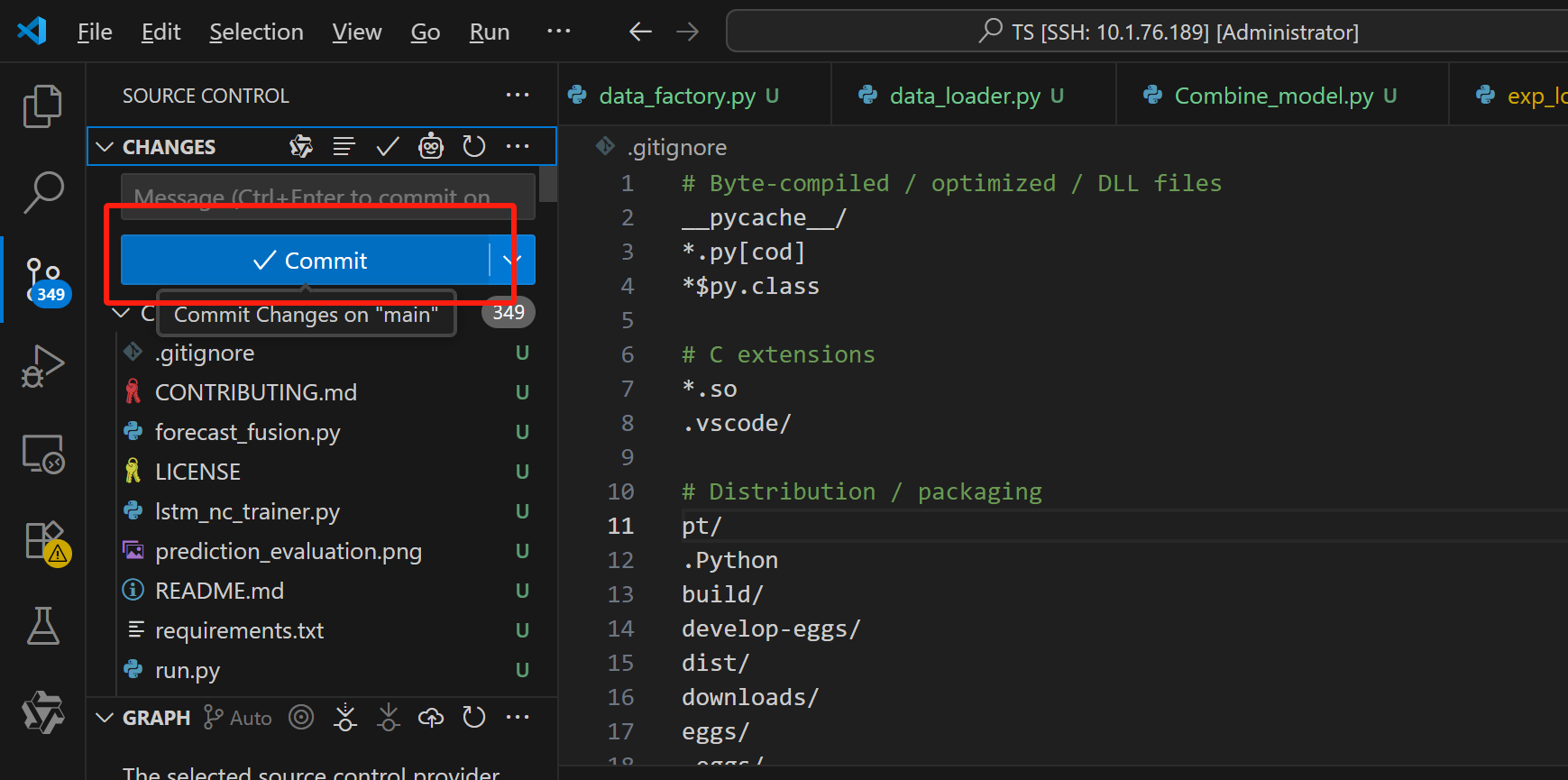Viewport: 1568px width, 780px height.
Task: Open more actions in Graph header
Action: [518, 717]
